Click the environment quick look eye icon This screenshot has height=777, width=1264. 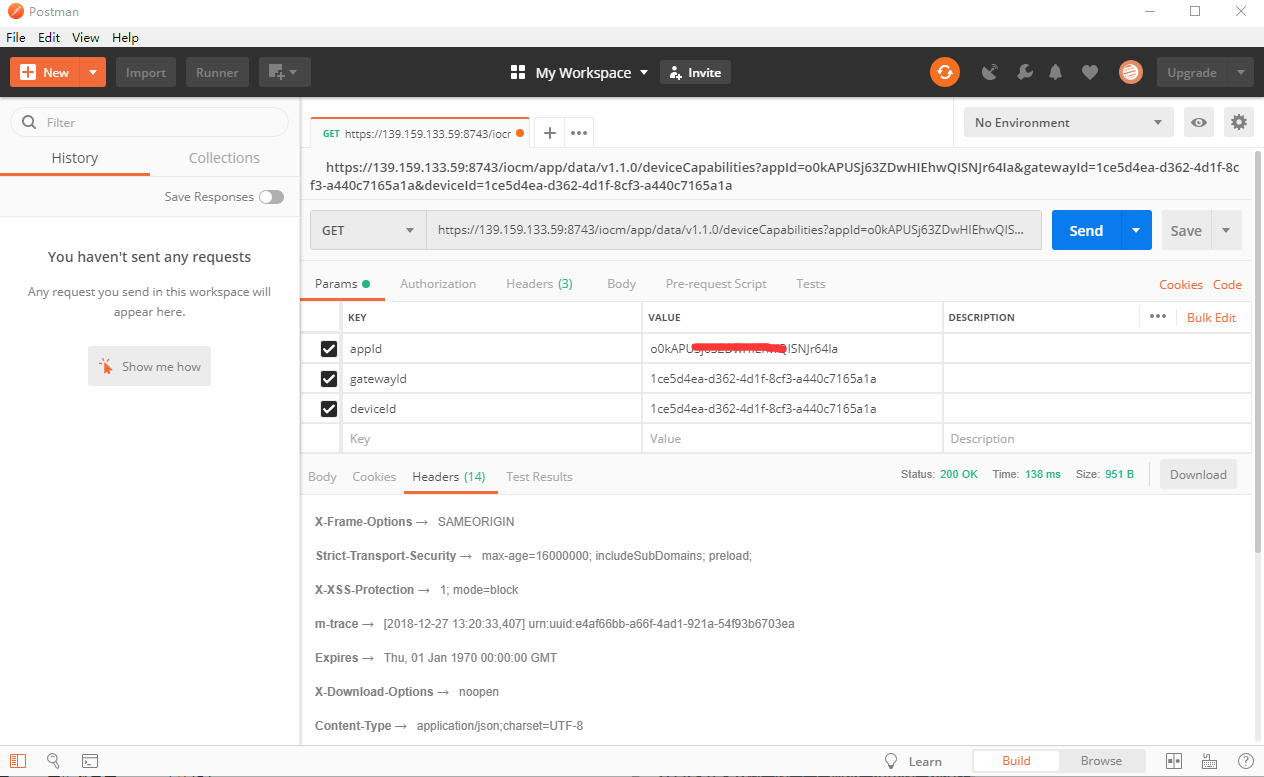1198,122
